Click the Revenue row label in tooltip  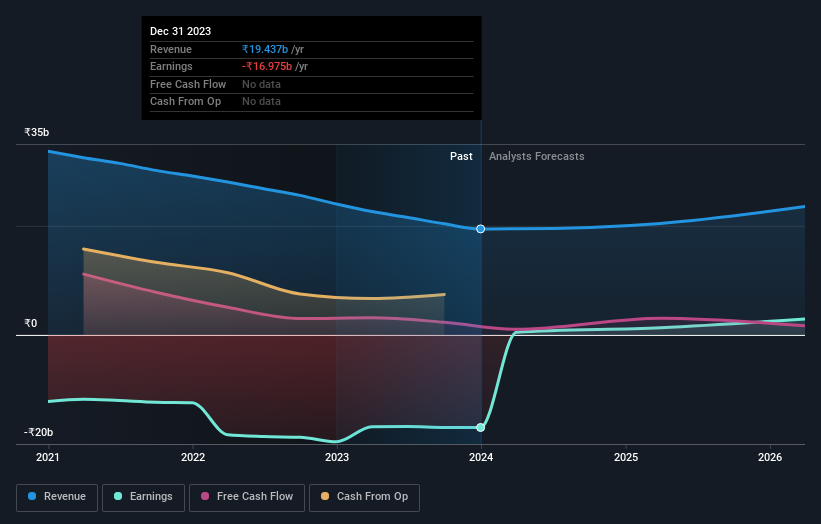(171, 49)
